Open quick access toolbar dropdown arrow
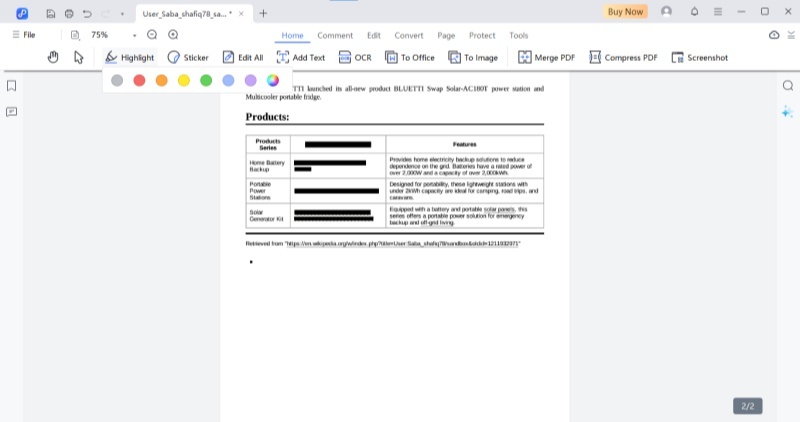The height and width of the screenshot is (422, 800). [122, 14]
